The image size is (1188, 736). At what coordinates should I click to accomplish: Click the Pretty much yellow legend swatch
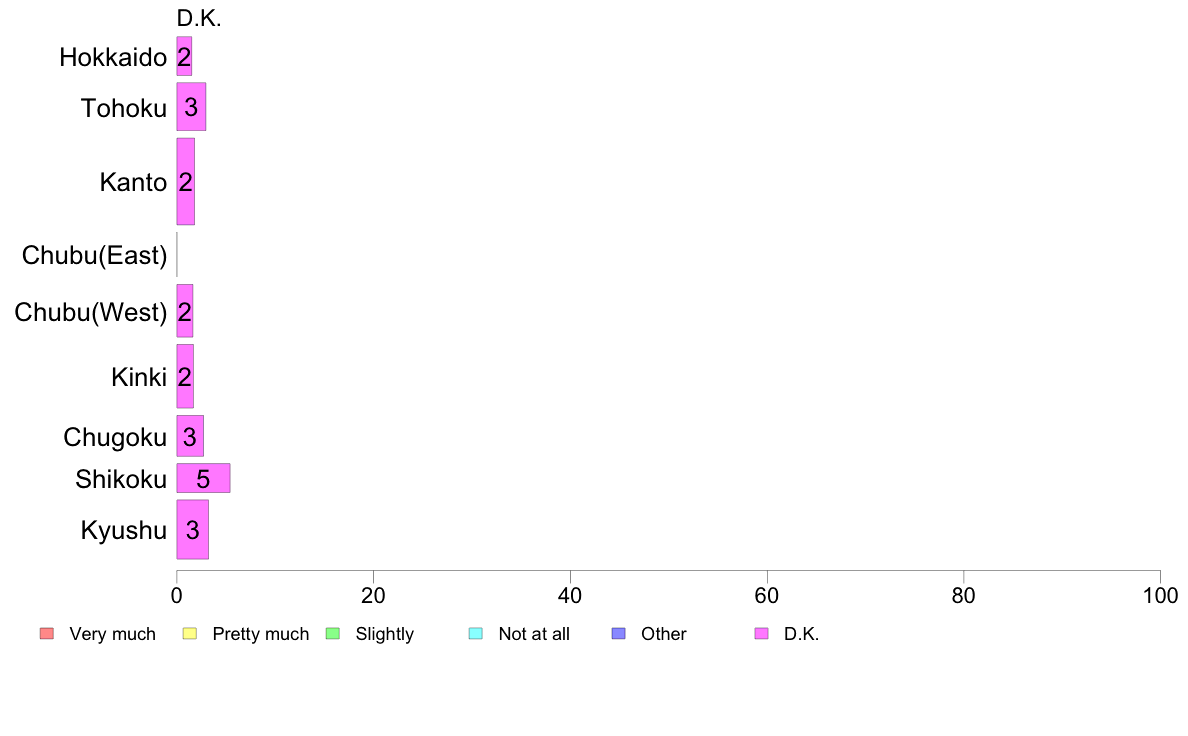[x=189, y=634]
